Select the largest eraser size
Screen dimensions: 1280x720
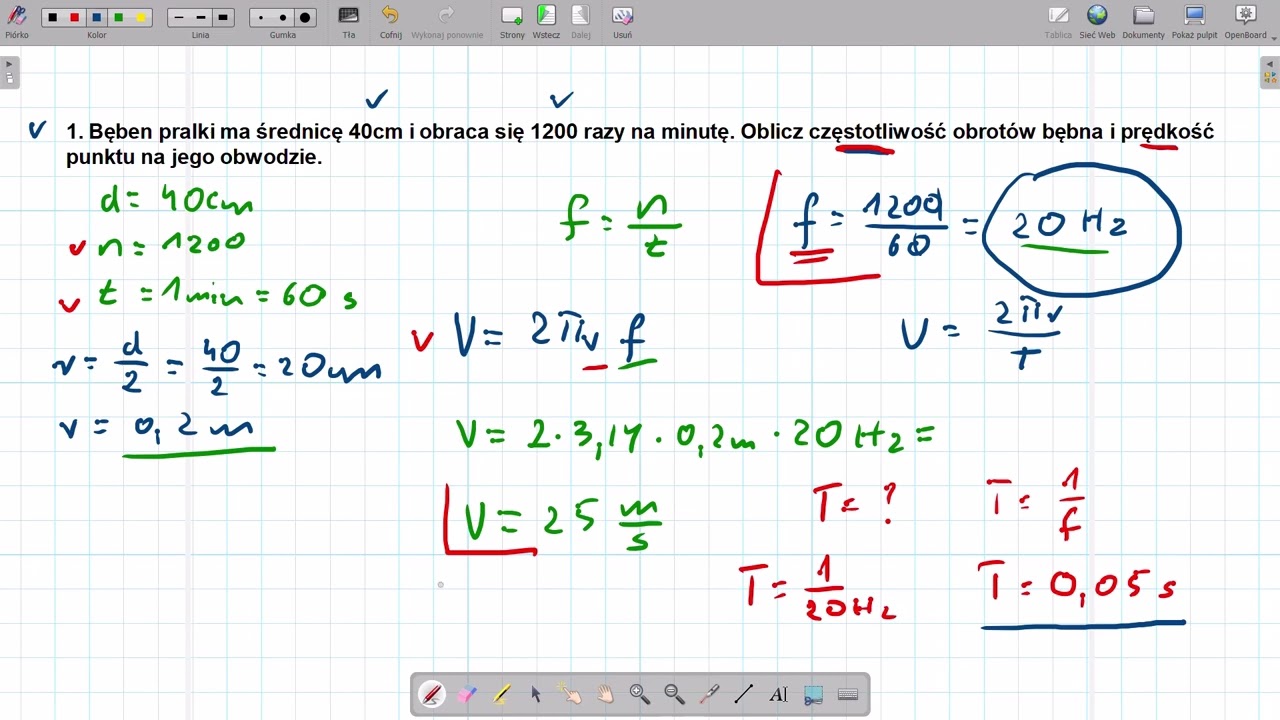305,18
